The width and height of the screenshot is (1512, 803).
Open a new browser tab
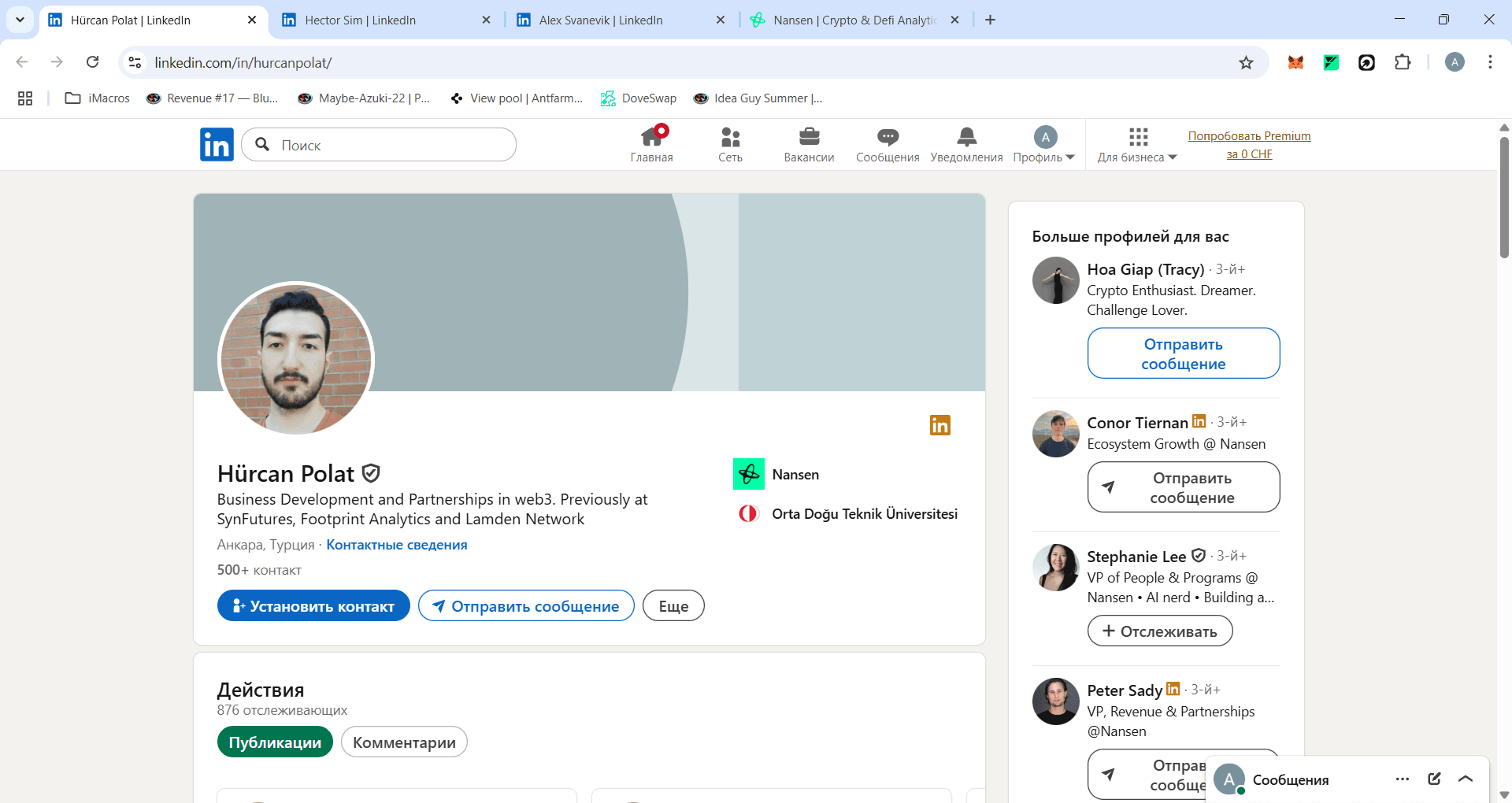pyautogui.click(x=991, y=20)
